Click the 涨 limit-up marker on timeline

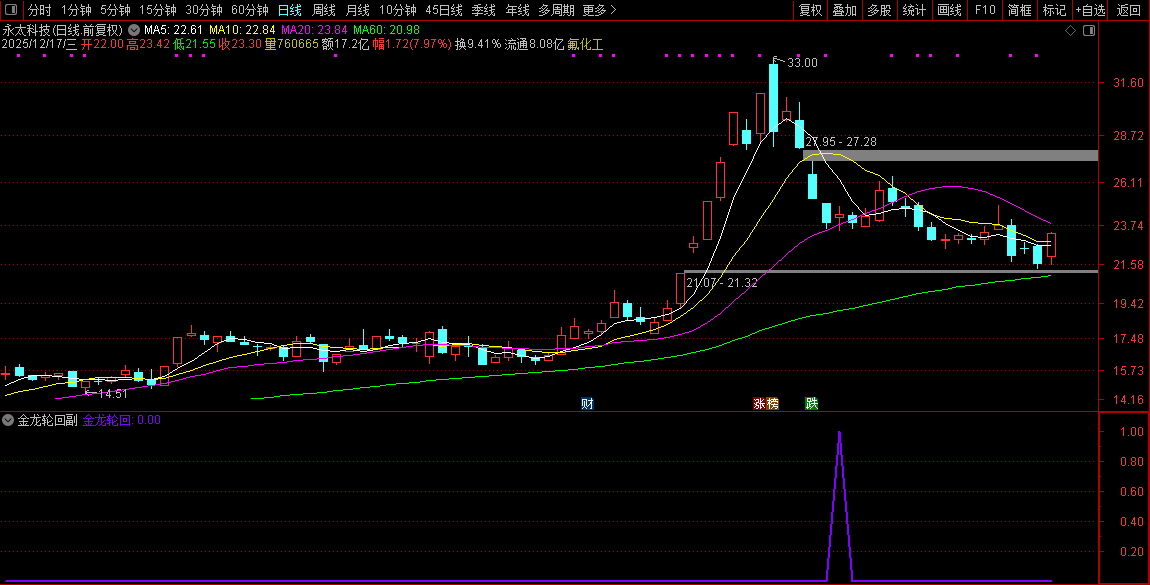click(x=760, y=404)
